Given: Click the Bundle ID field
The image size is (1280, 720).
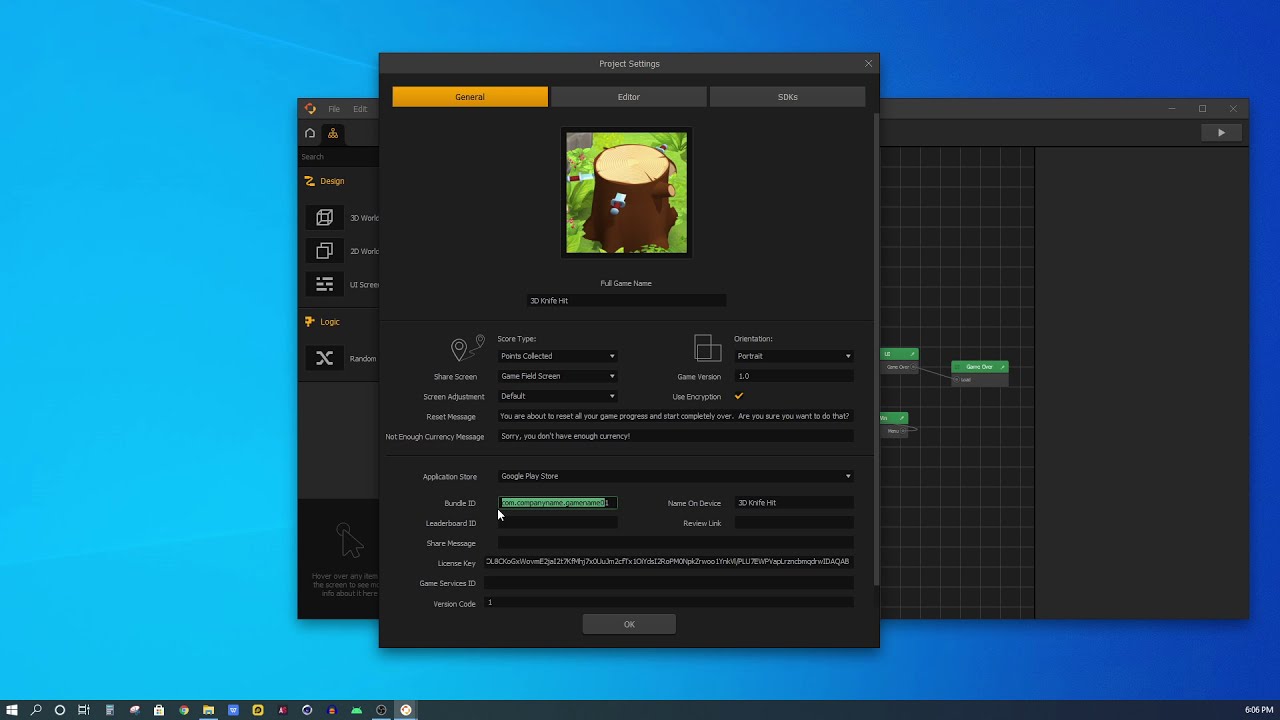Looking at the screenshot, I should coord(558,503).
